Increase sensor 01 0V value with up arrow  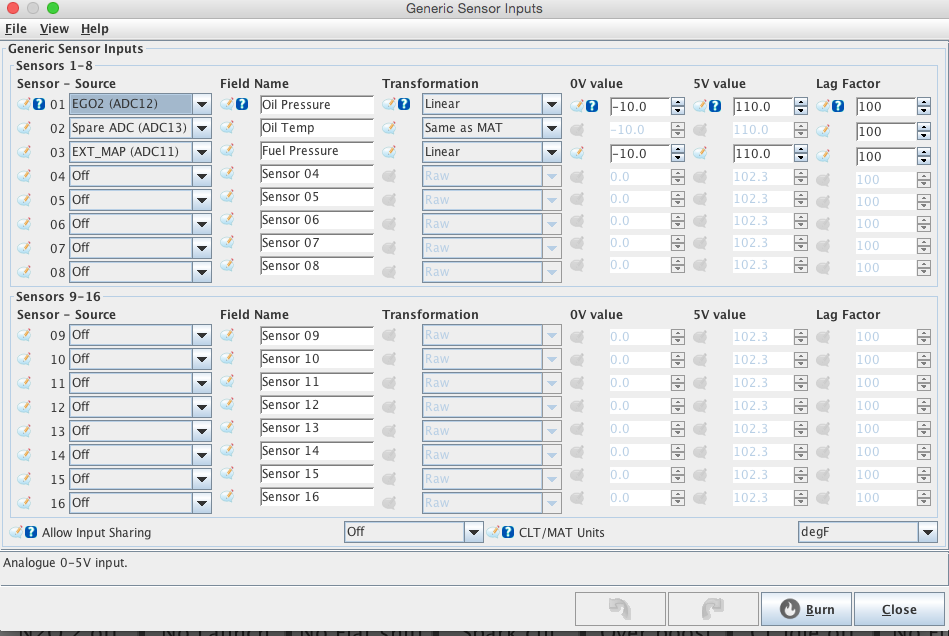pos(678,101)
